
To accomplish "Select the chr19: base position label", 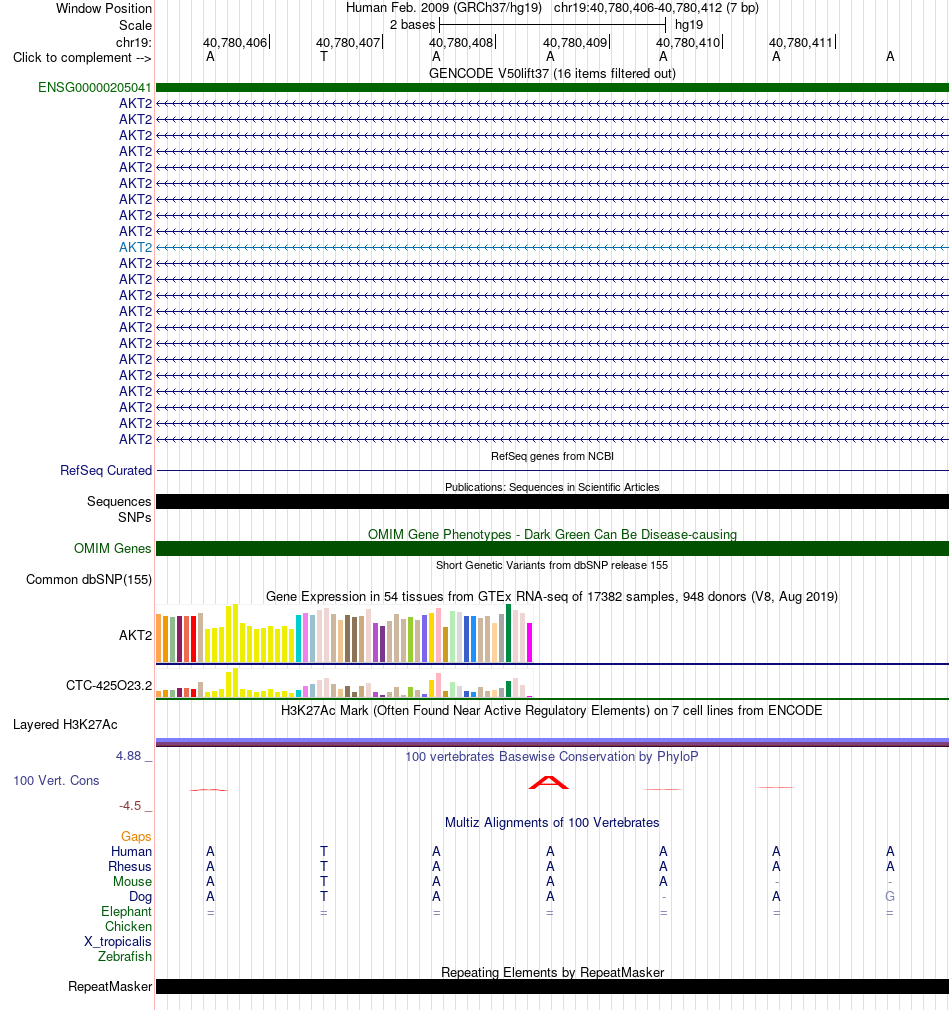I will 134,43.
